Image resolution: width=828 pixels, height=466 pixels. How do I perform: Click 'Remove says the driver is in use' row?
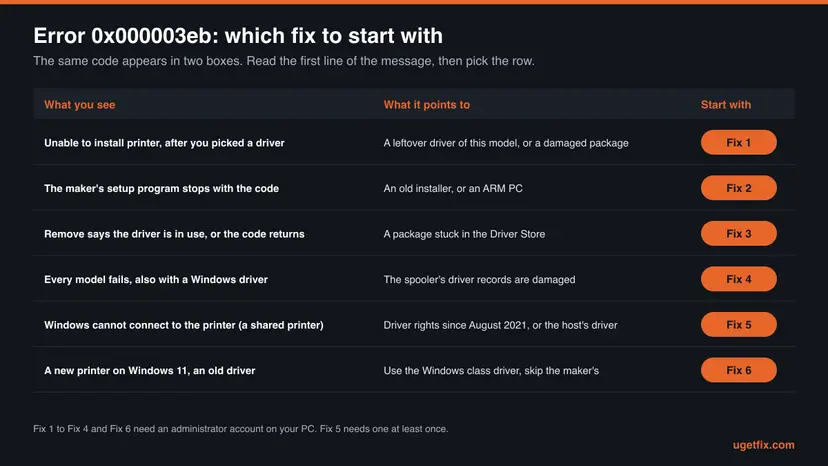pos(174,234)
